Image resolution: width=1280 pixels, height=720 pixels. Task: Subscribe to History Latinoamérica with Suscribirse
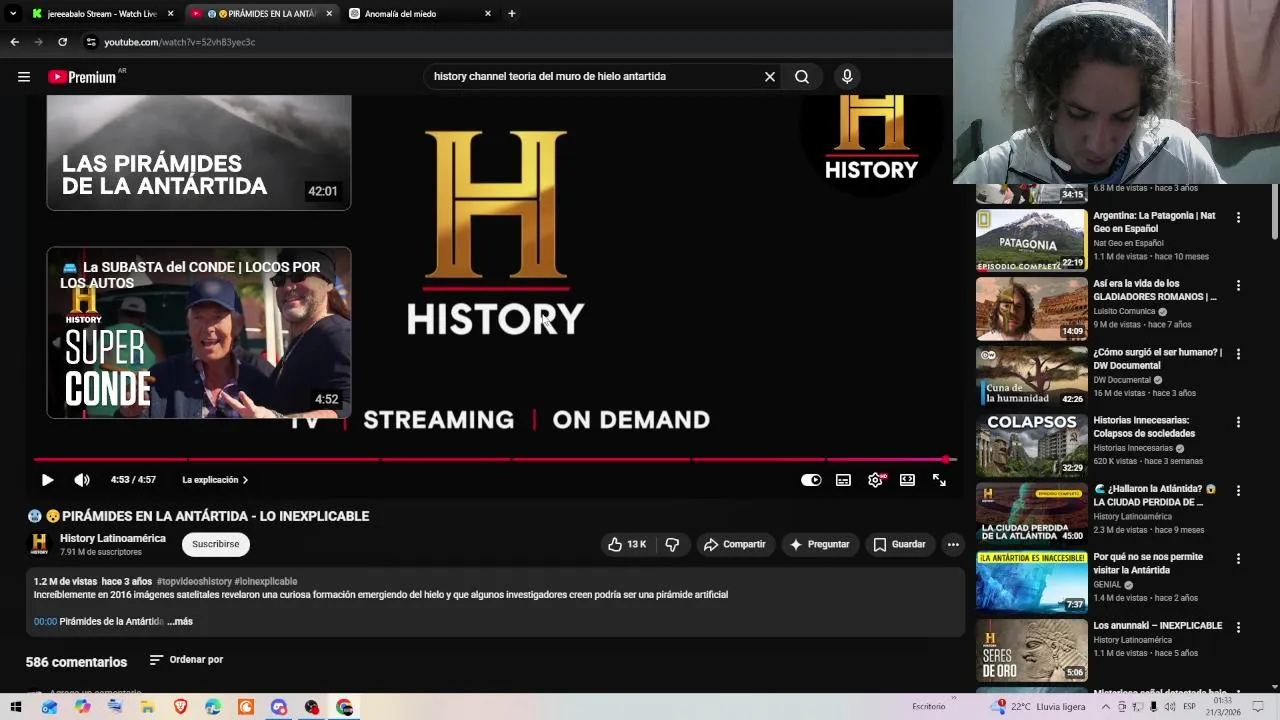[x=216, y=544]
